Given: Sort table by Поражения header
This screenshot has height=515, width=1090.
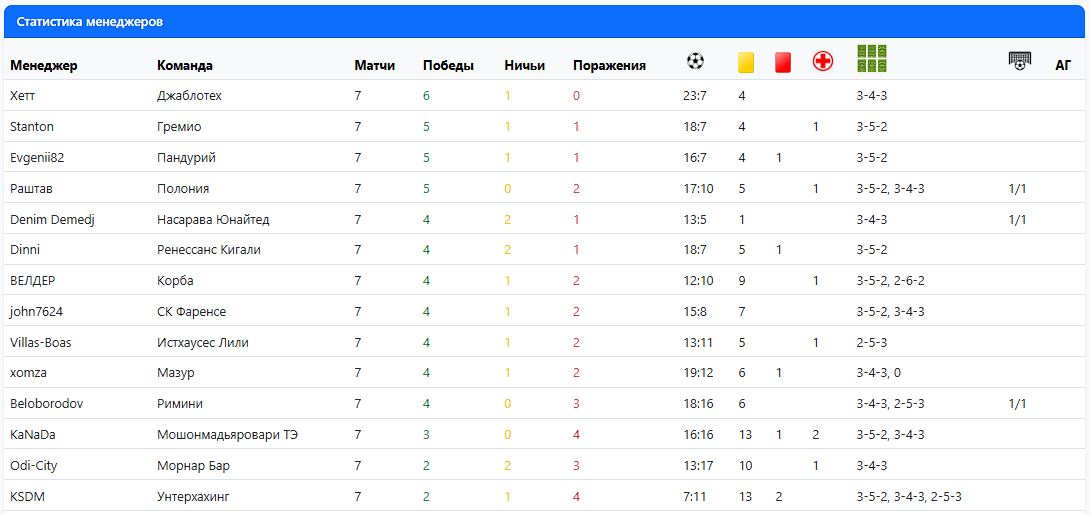Looking at the screenshot, I should [x=609, y=66].
